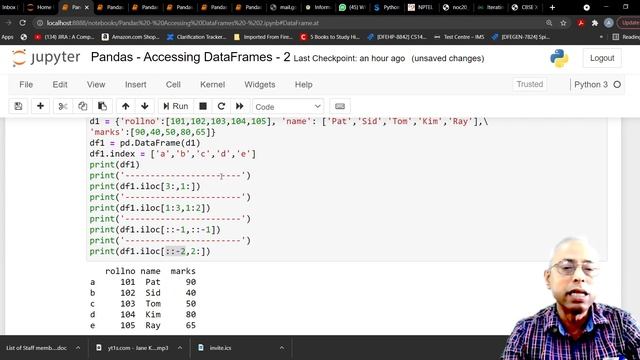
Task: Open the View menu
Action: pyautogui.click(x=96, y=84)
